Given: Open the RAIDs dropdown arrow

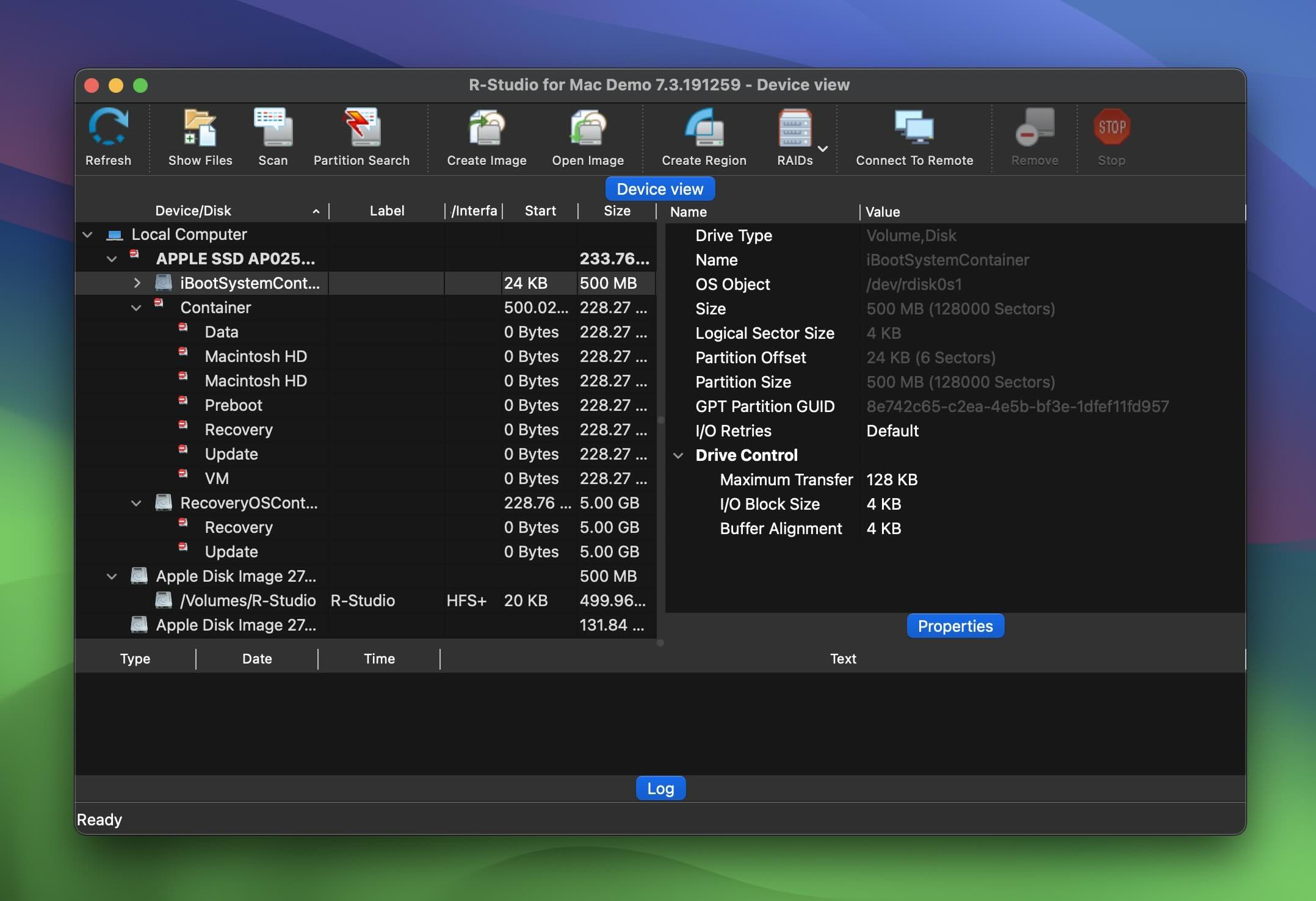Looking at the screenshot, I should pyautogui.click(x=823, y=148).
